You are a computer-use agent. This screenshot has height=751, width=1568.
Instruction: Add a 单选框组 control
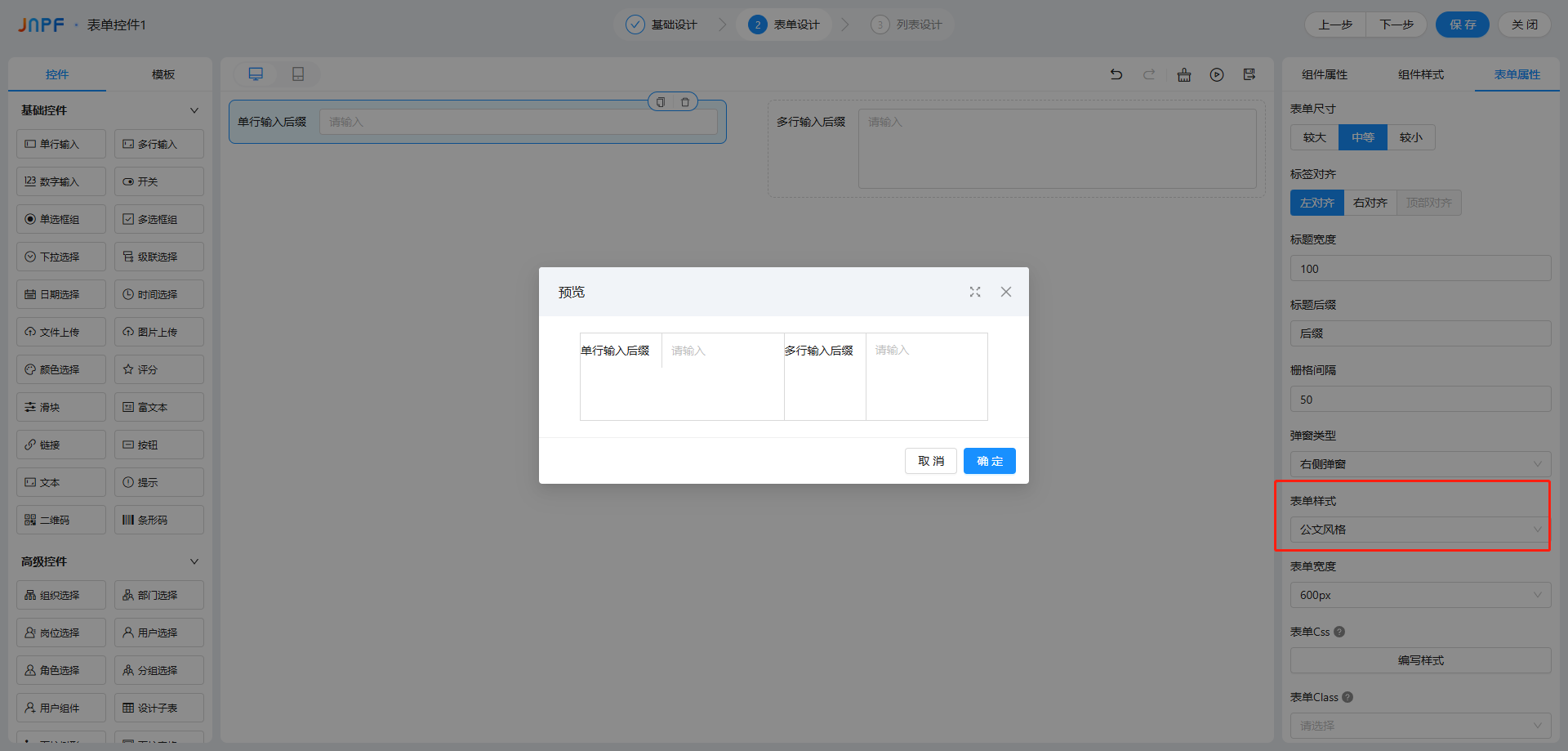tap(61, 219)
